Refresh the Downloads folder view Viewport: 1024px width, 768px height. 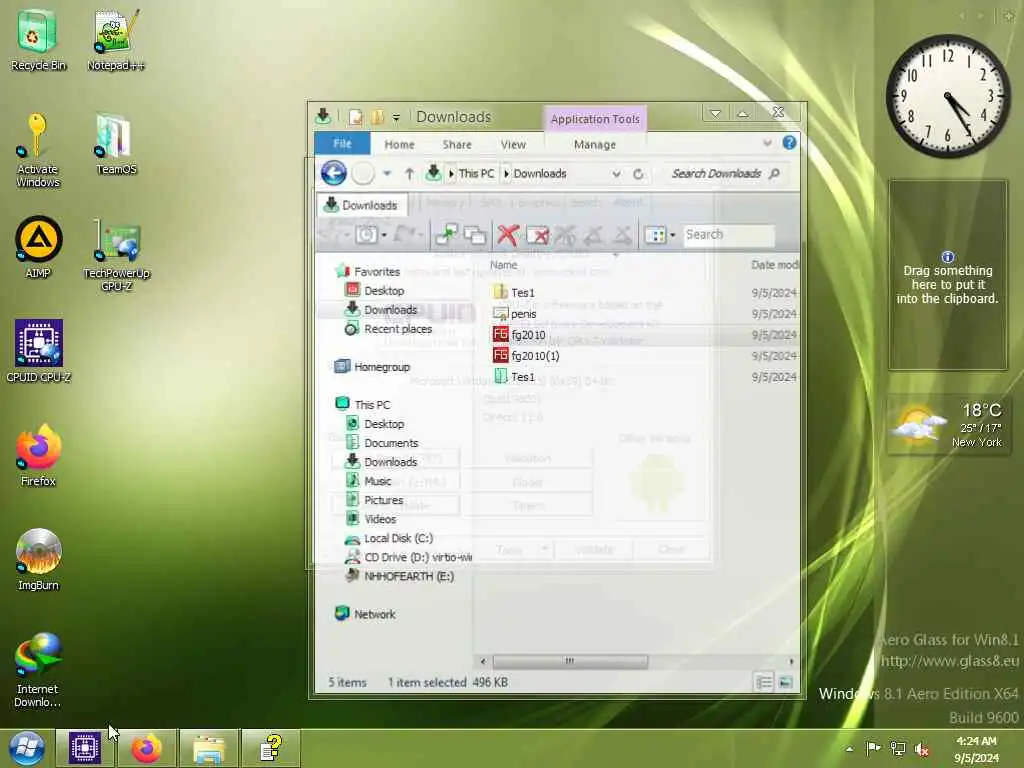[638, 174]
